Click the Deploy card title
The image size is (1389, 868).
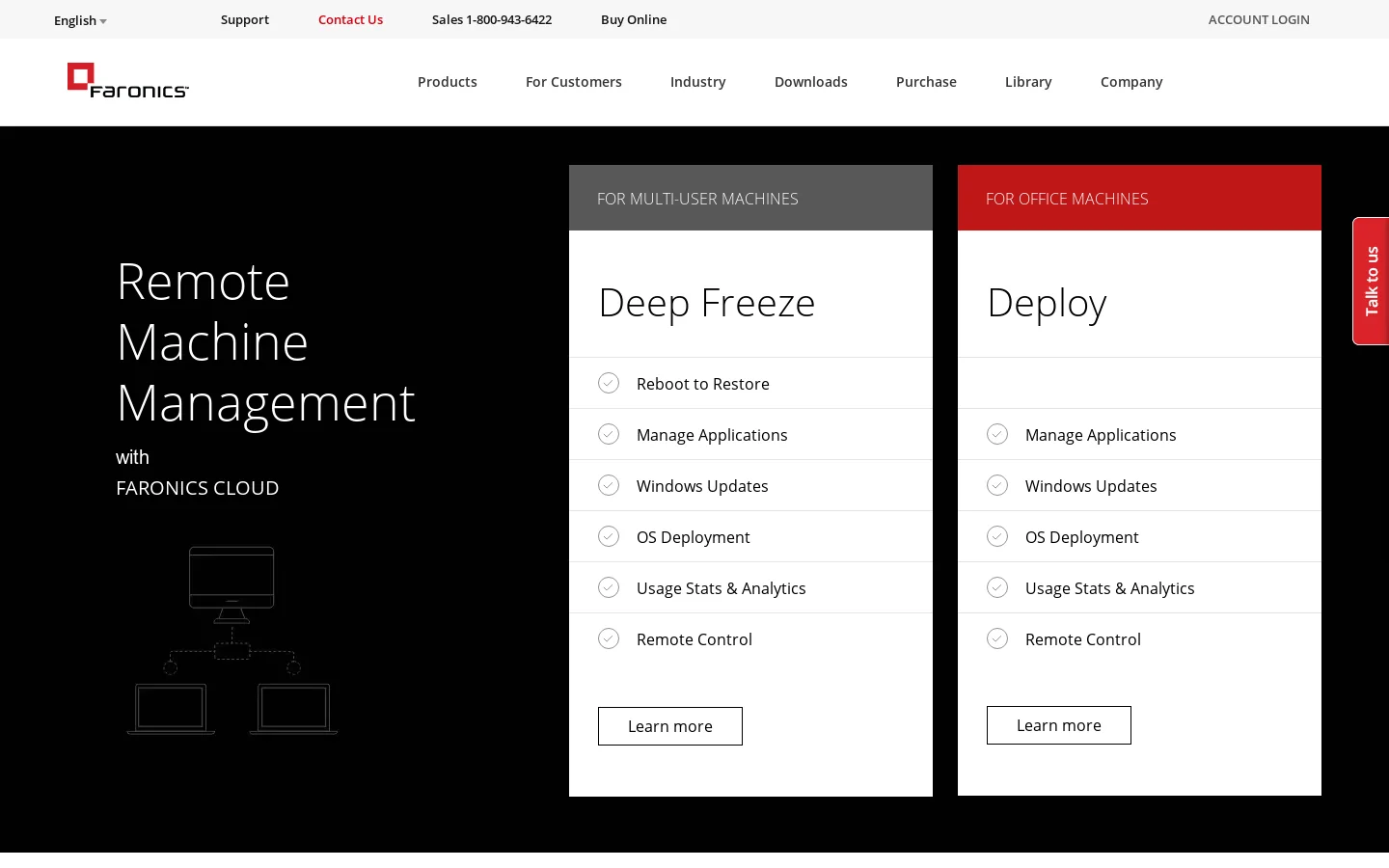point(1047,304)
